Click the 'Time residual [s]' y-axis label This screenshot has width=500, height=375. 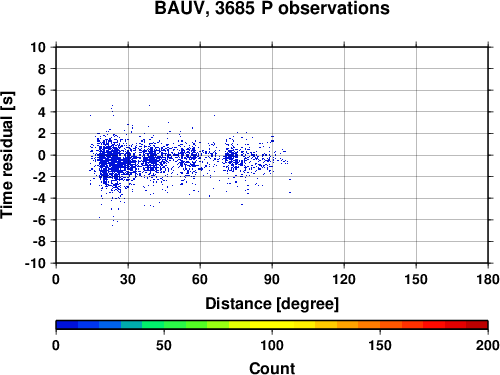[x=7, y=155]
